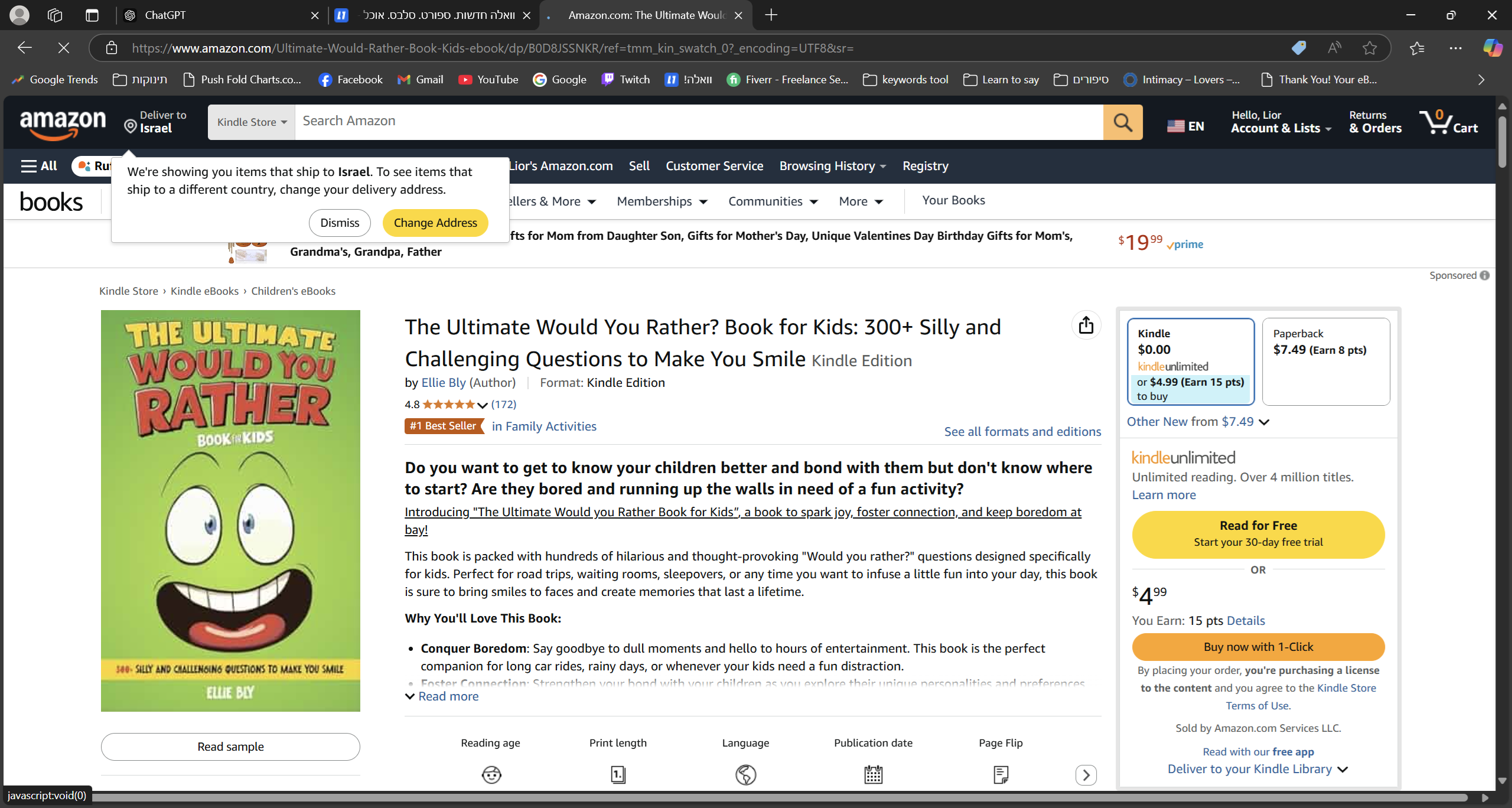The width and height of the screenshot is (1512, 808).
Task: Click the Page Flip icon
Action: (1001, 774)
